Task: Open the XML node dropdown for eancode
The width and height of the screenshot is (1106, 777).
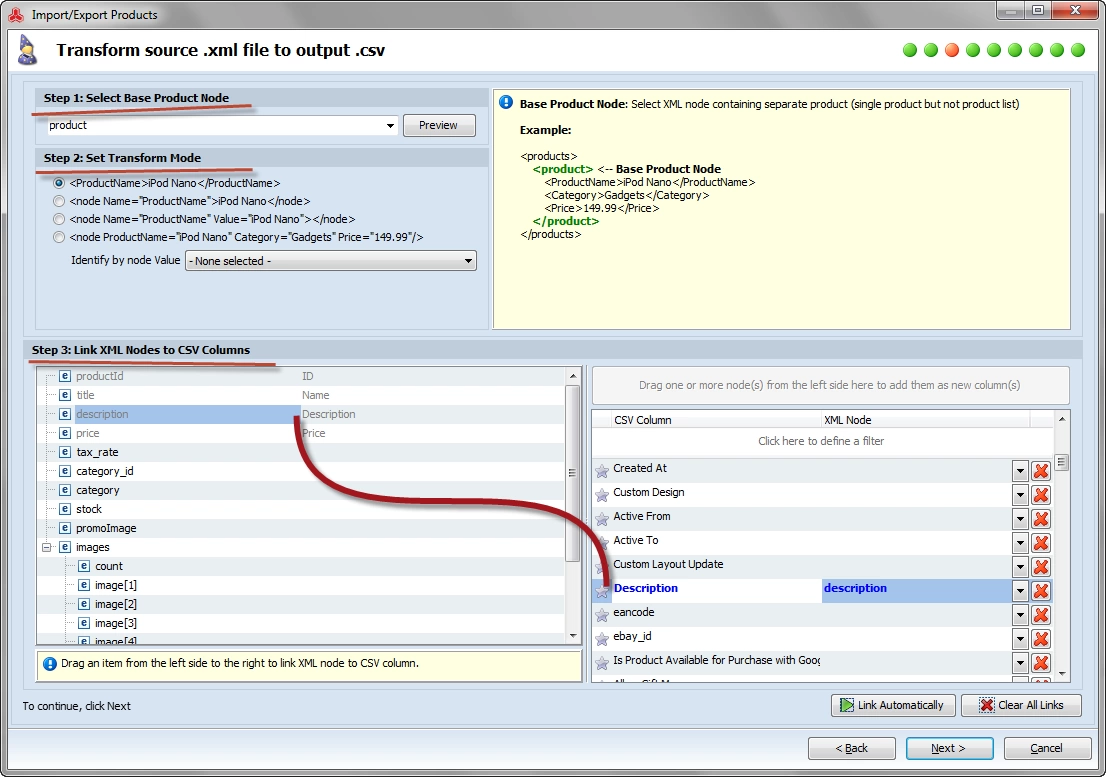Action: point(1020,615)
